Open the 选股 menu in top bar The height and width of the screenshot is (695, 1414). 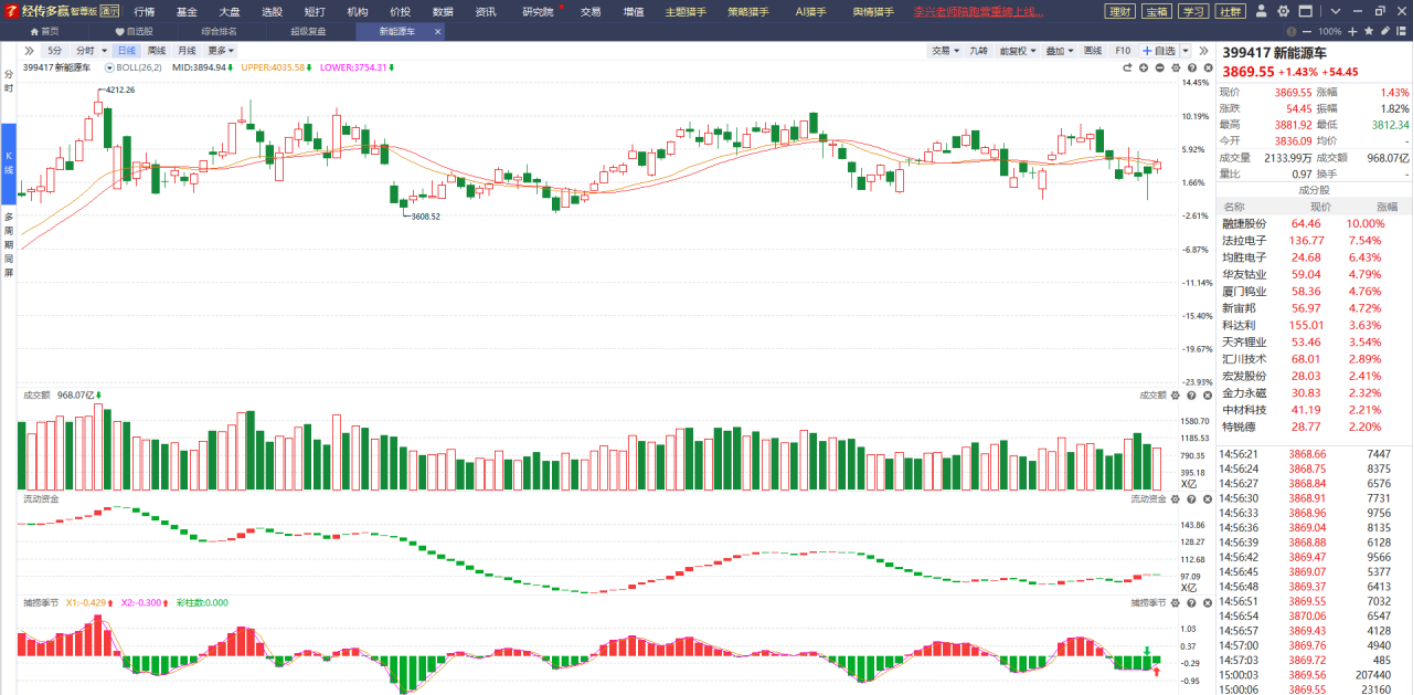point(272,12)
